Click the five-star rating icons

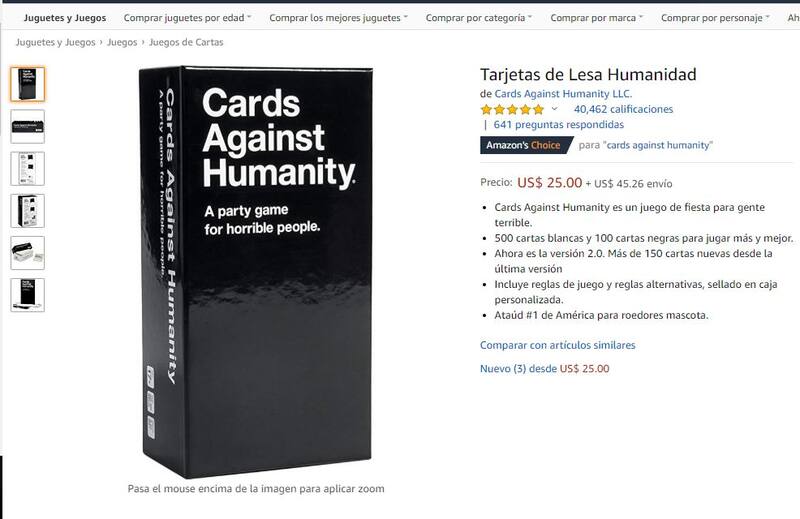(x=512, y=109)
